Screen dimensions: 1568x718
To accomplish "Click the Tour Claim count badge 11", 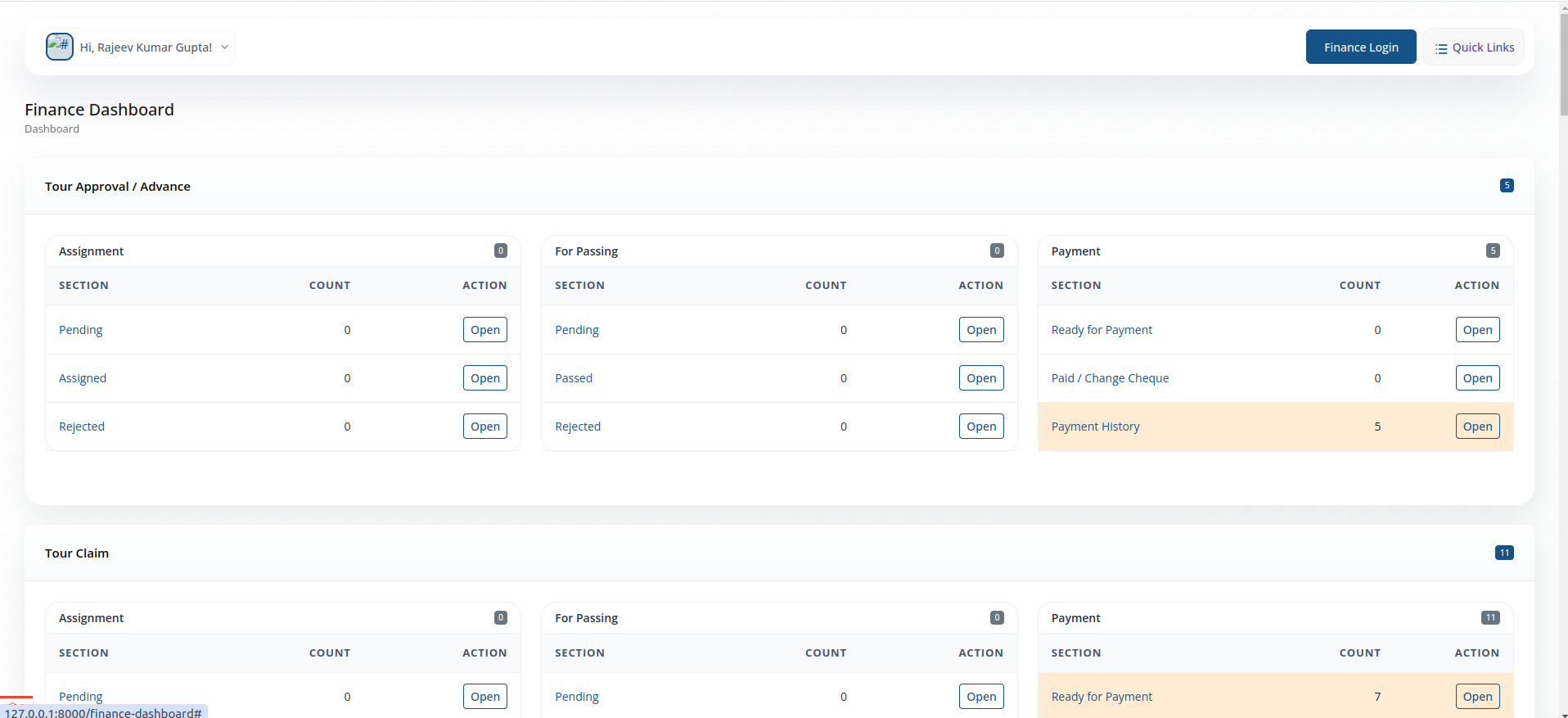I will coord(1504,553).
